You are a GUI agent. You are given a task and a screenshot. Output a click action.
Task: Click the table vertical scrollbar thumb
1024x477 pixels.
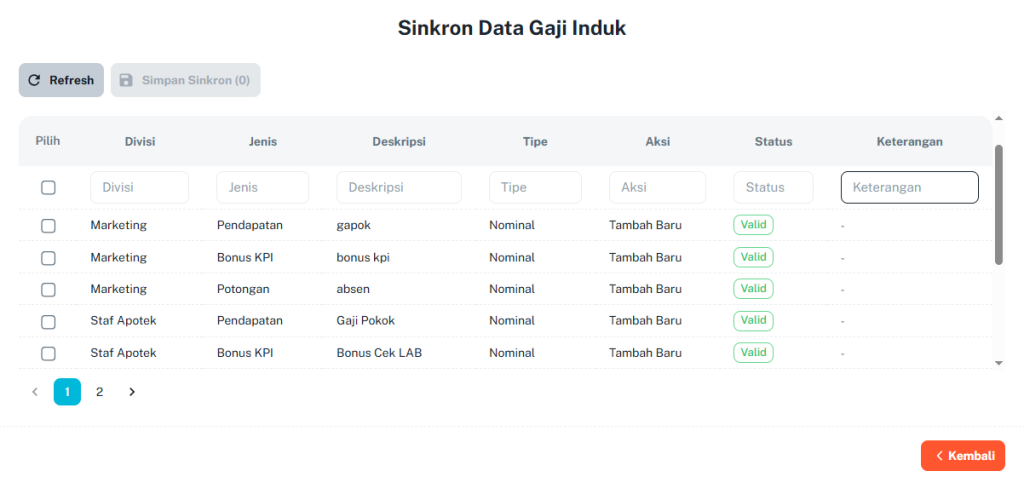pos(998,205)
